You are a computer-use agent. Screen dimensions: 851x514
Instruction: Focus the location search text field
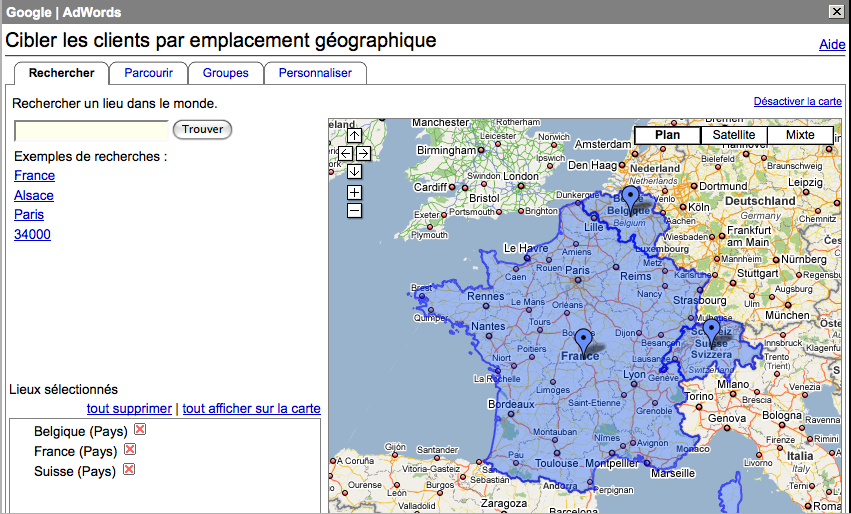[x=91, y=129]
